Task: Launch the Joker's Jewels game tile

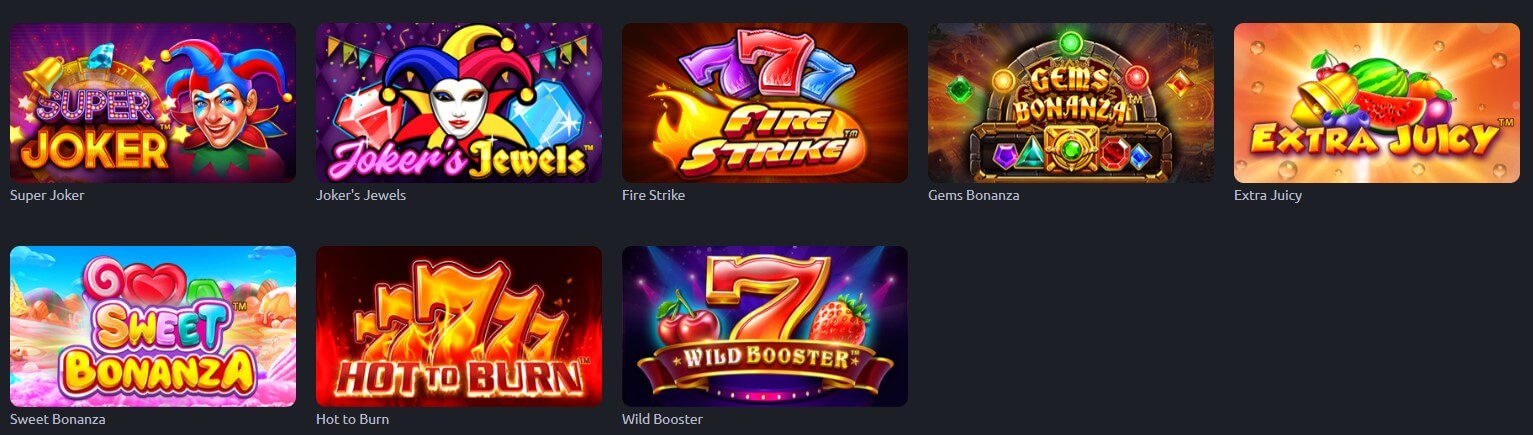Action: [x=459, y=103]
